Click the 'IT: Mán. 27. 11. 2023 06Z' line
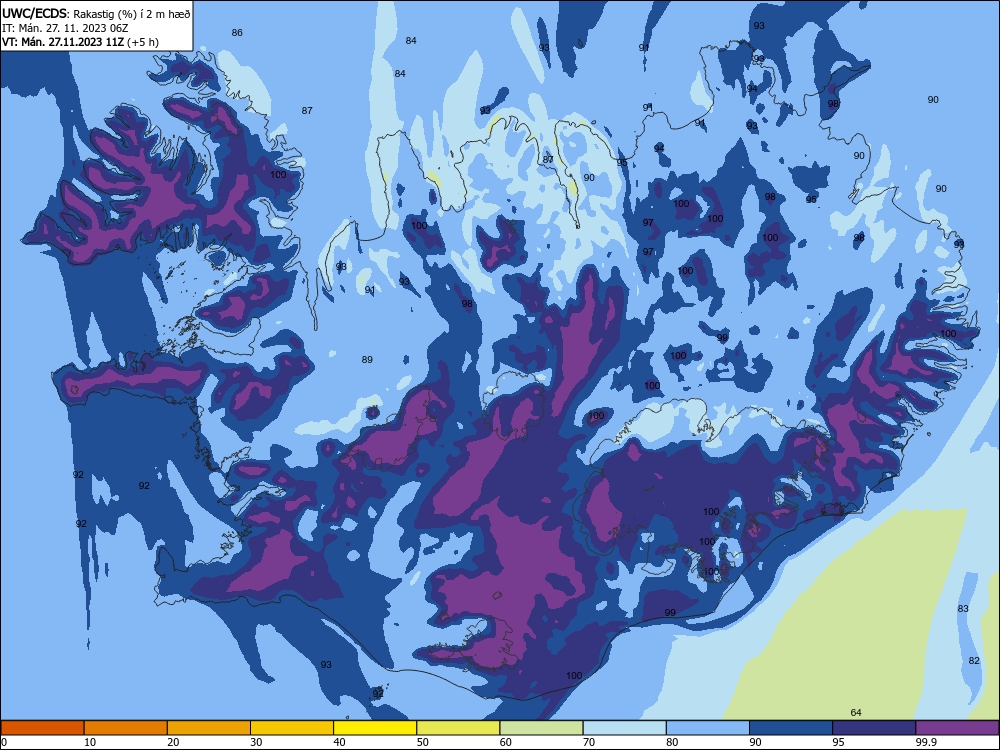The height and width of the screenshot is (750, 1000). tap(65, 28)
